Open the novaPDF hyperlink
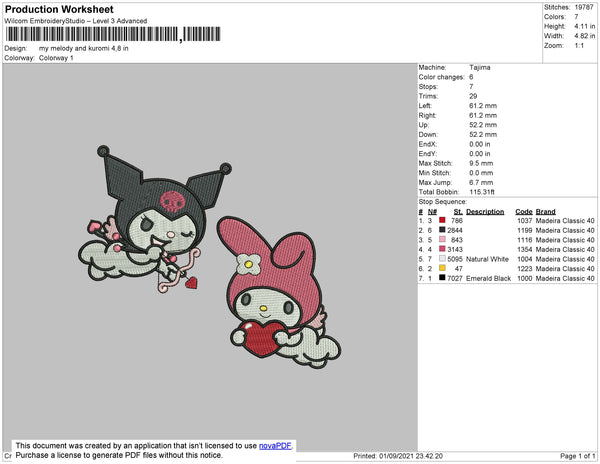 coord(275,446)
